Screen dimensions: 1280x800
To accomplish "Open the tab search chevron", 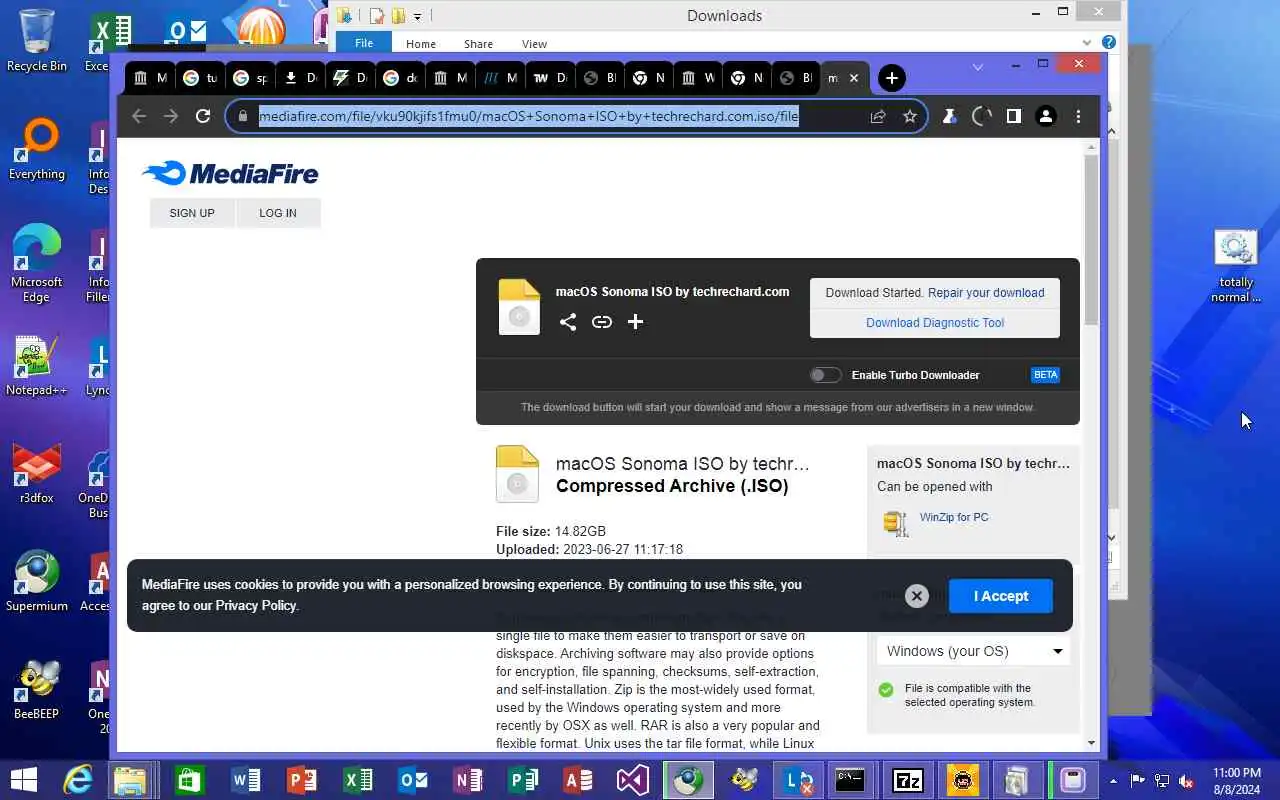I will (x=978, y=66).
